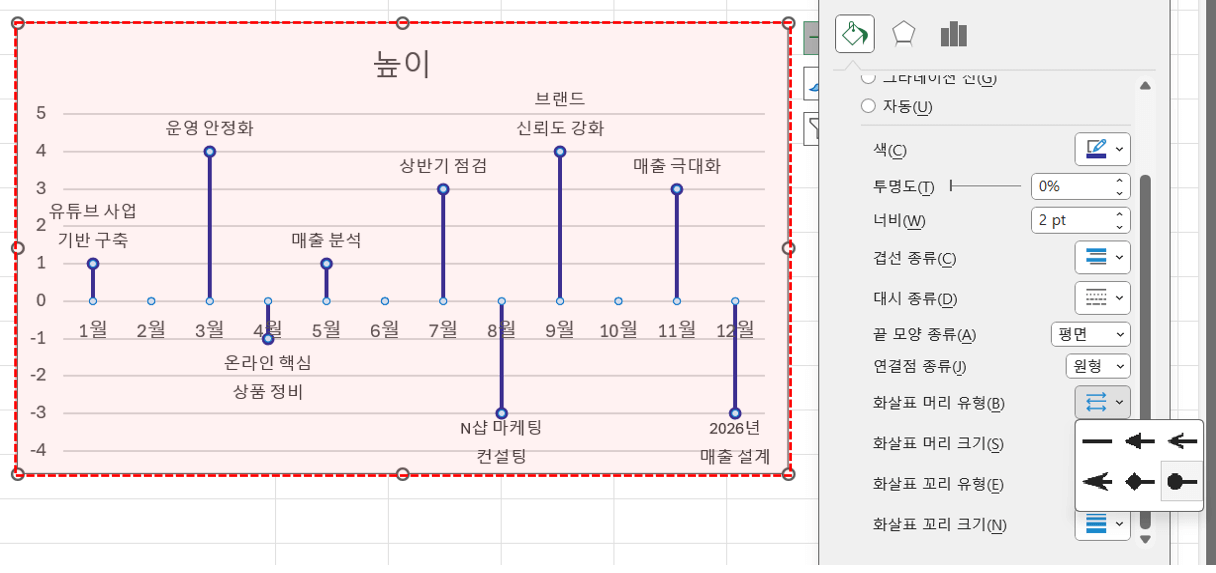Viewport: 1216px width, 573px height.
Task: Open the 색 line color picker
Action: (x=1102, y=150)
